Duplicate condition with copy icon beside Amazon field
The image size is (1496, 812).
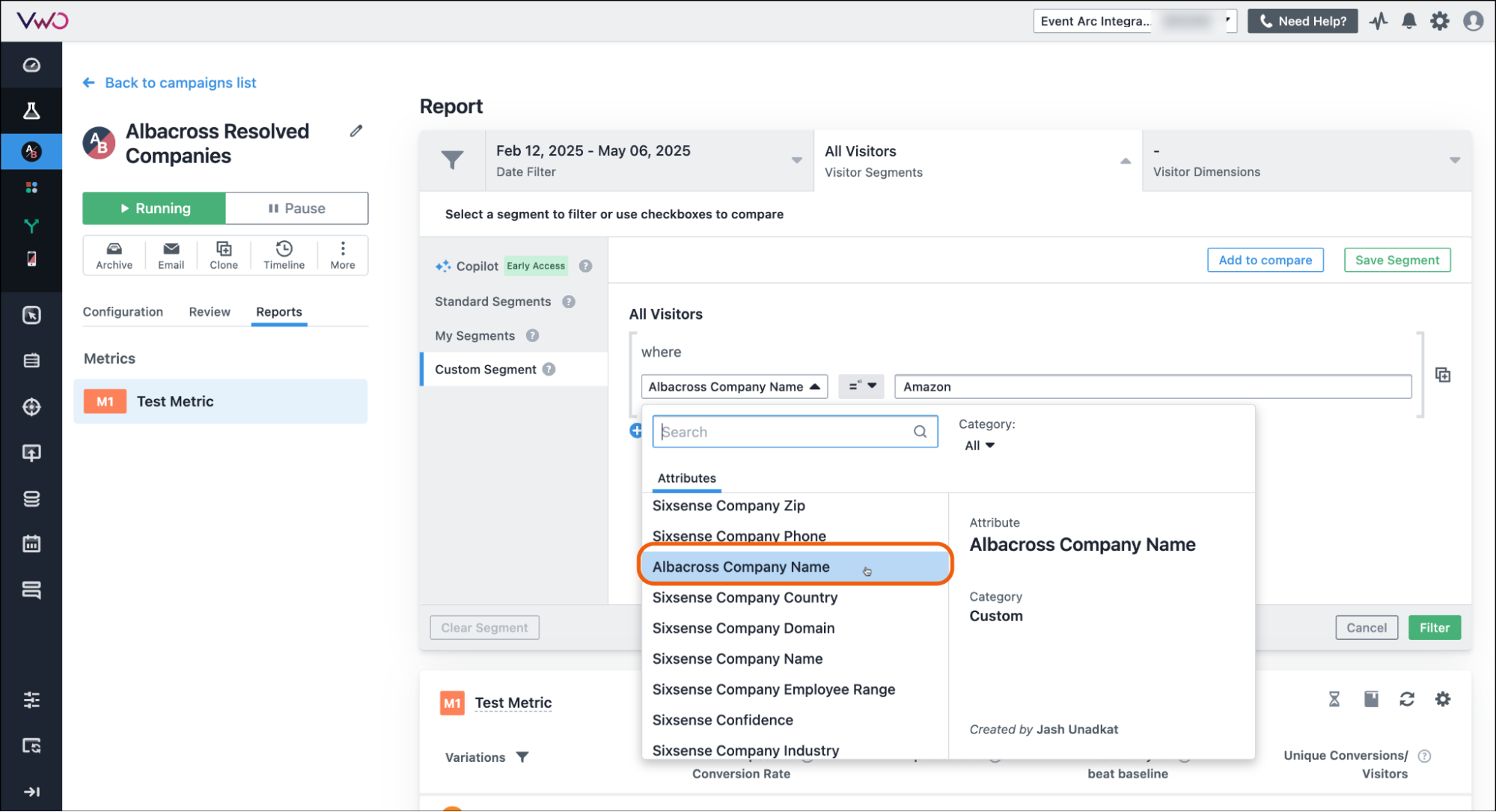[x=1443, y=375]
